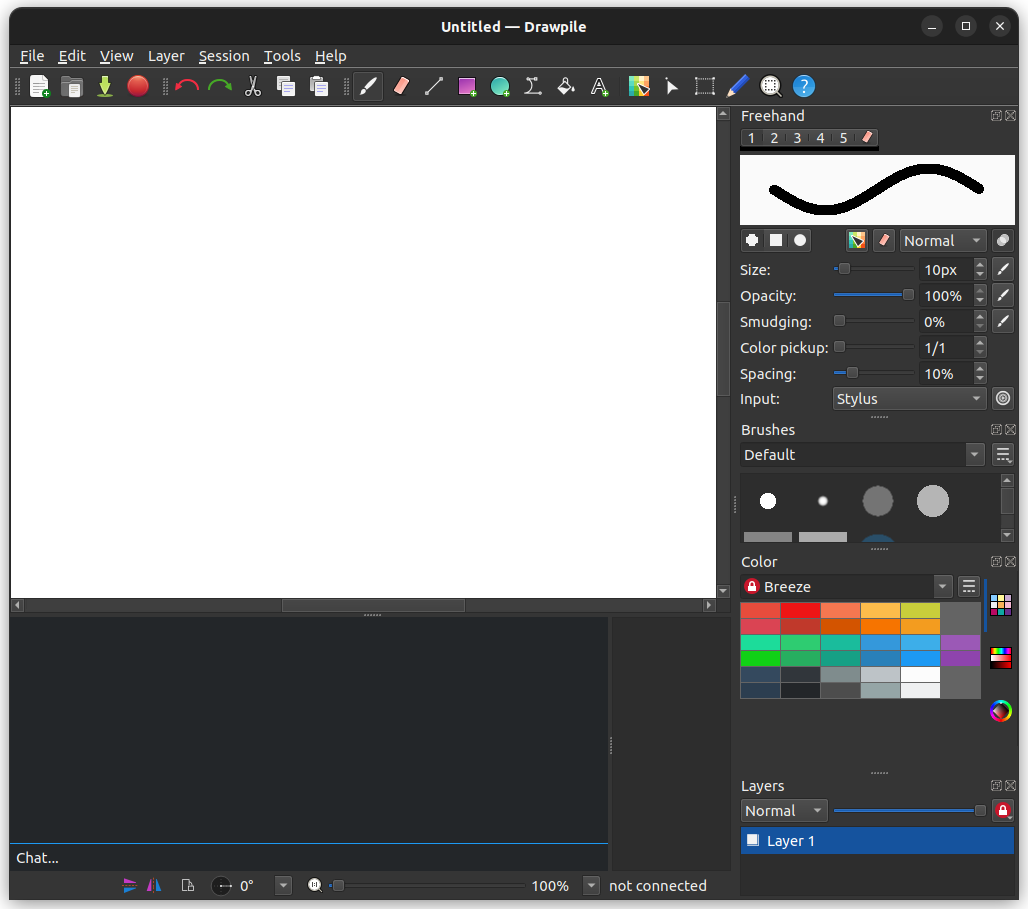The image size is (1028, 909).
Task: Select the Ellipse tool
Action: (500, 86)
